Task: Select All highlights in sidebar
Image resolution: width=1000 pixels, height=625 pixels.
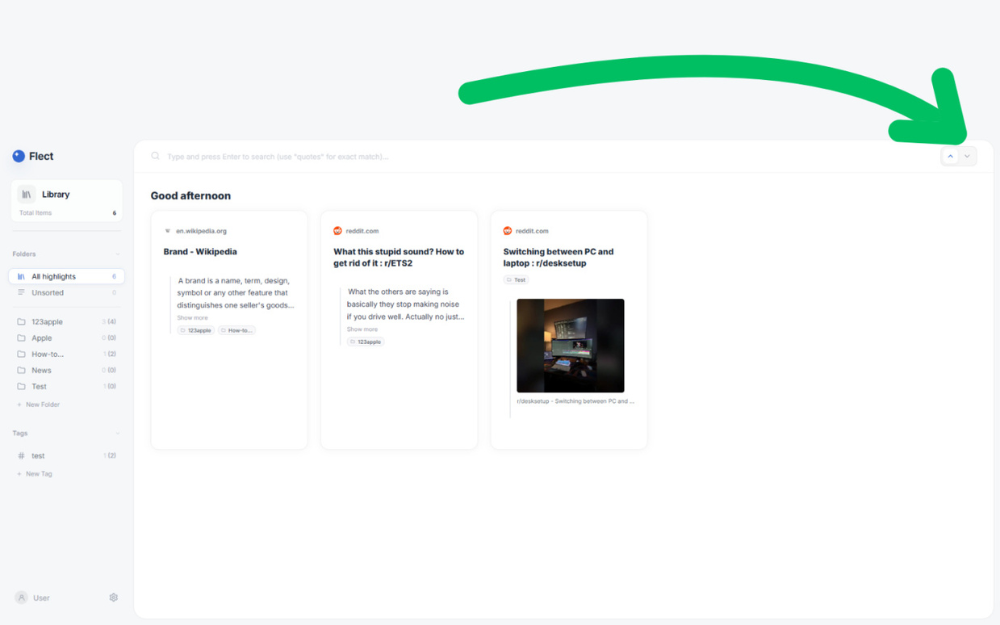Action: (53, 276)
